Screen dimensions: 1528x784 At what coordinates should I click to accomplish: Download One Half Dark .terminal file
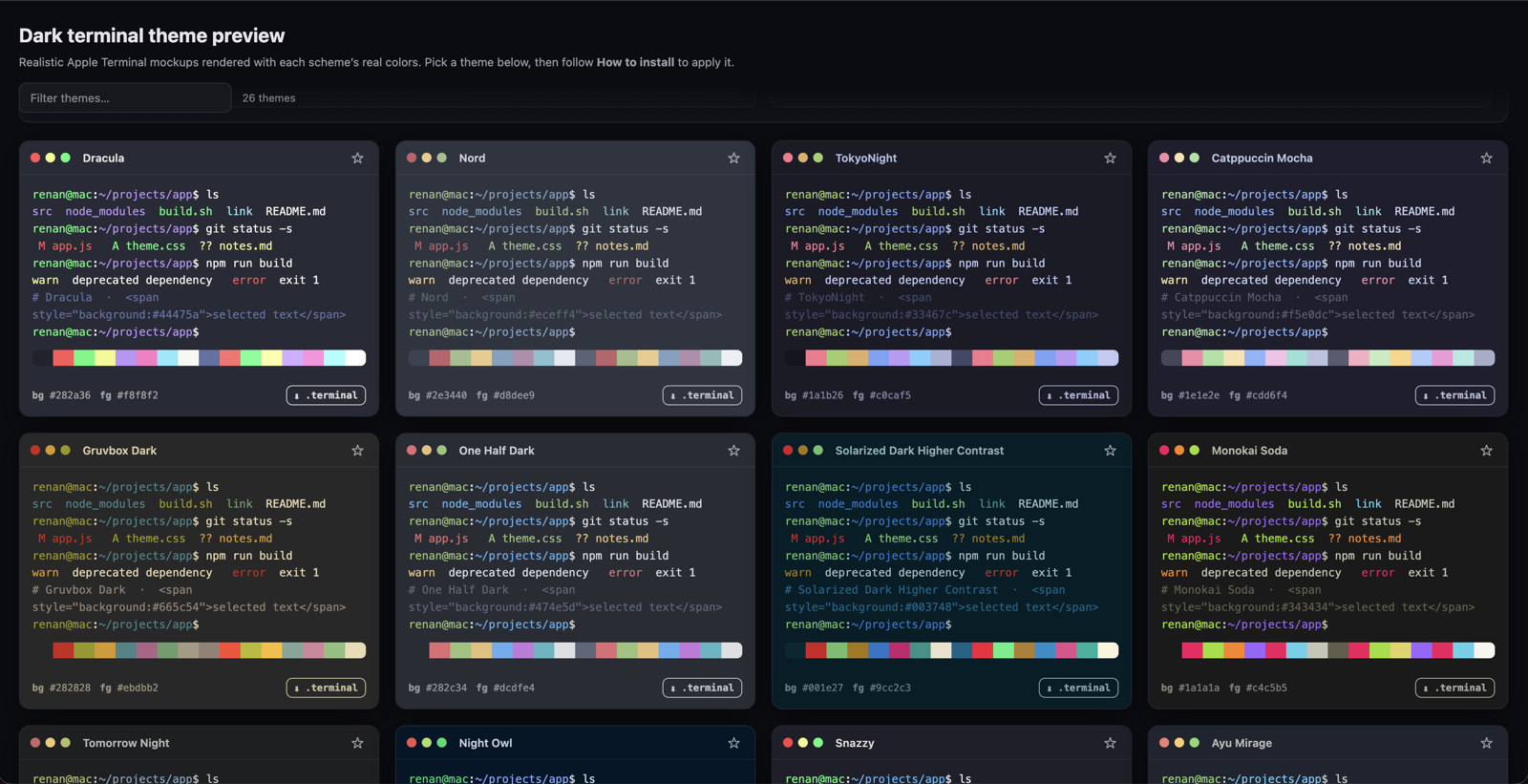pyautogui.click(x=702, y=688)
